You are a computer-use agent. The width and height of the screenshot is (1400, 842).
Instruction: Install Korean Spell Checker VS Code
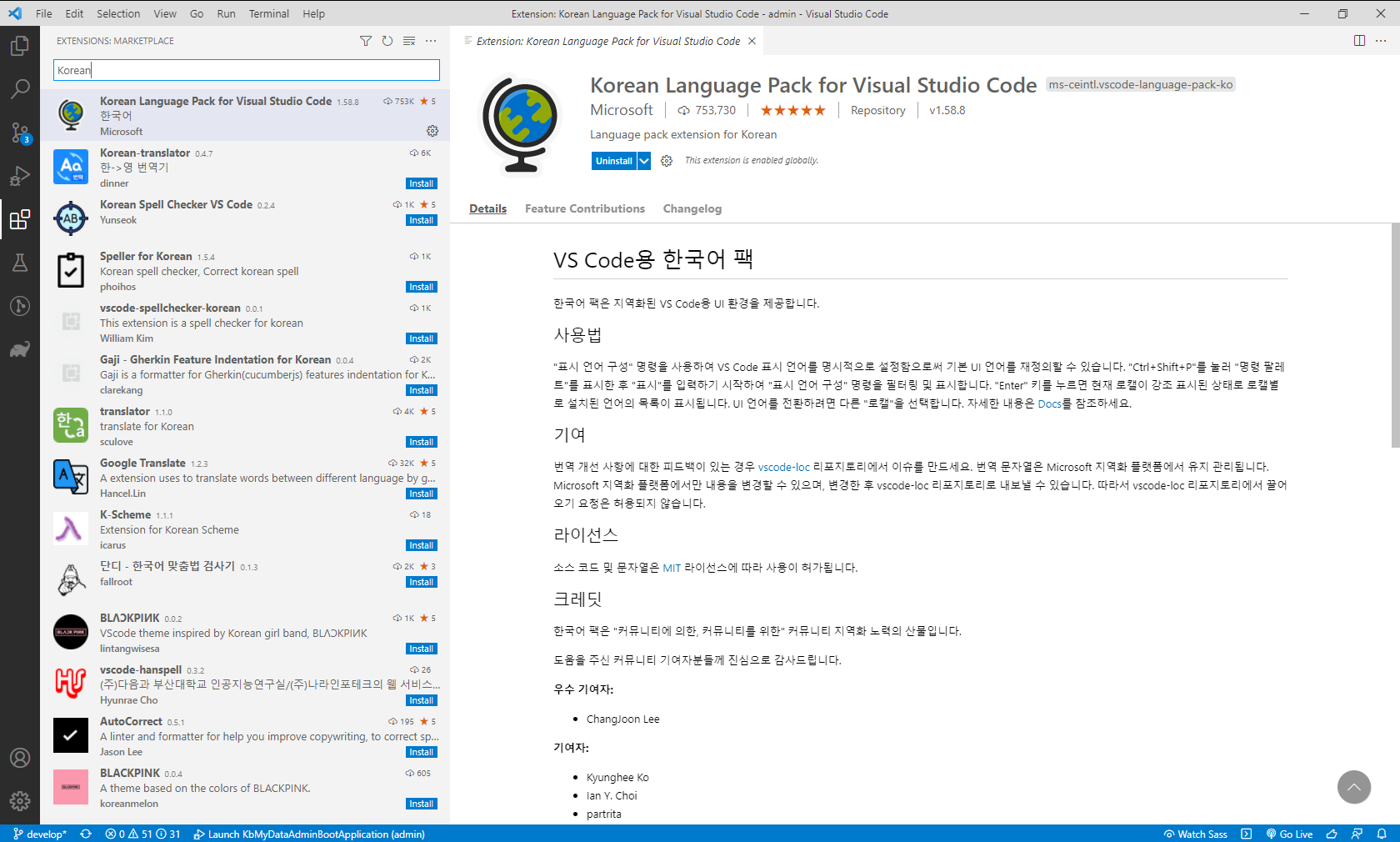click(421, 220)
